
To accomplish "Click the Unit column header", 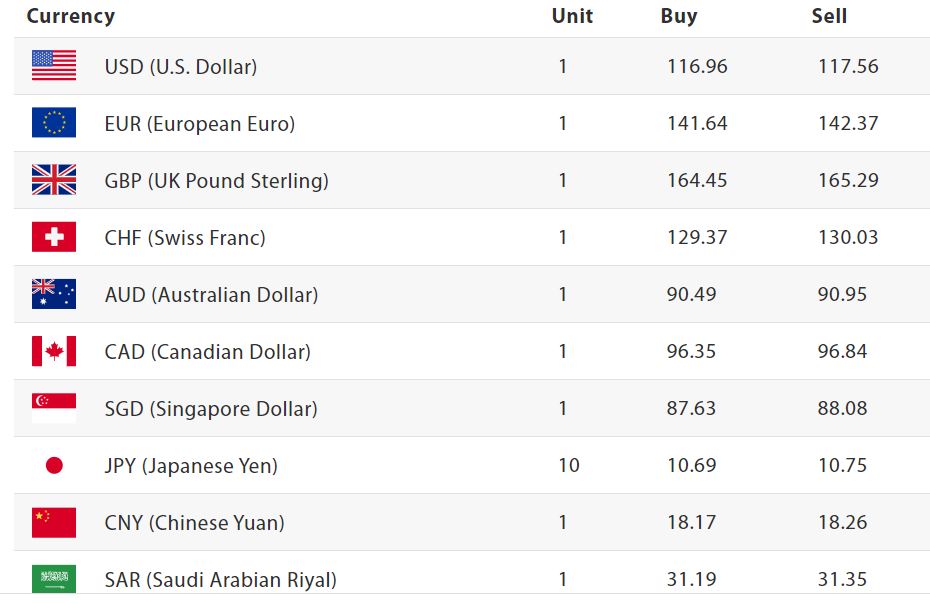I will click(572, 16).
